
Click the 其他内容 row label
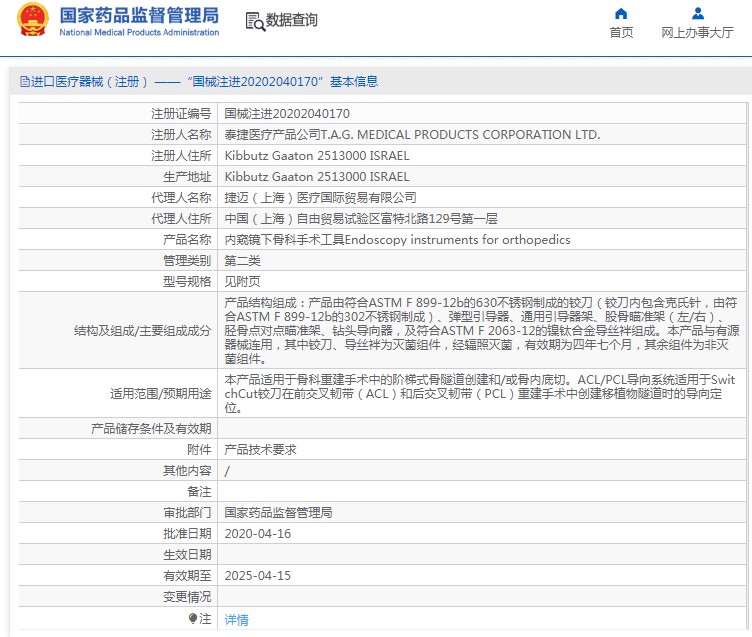tap(187, 471)
